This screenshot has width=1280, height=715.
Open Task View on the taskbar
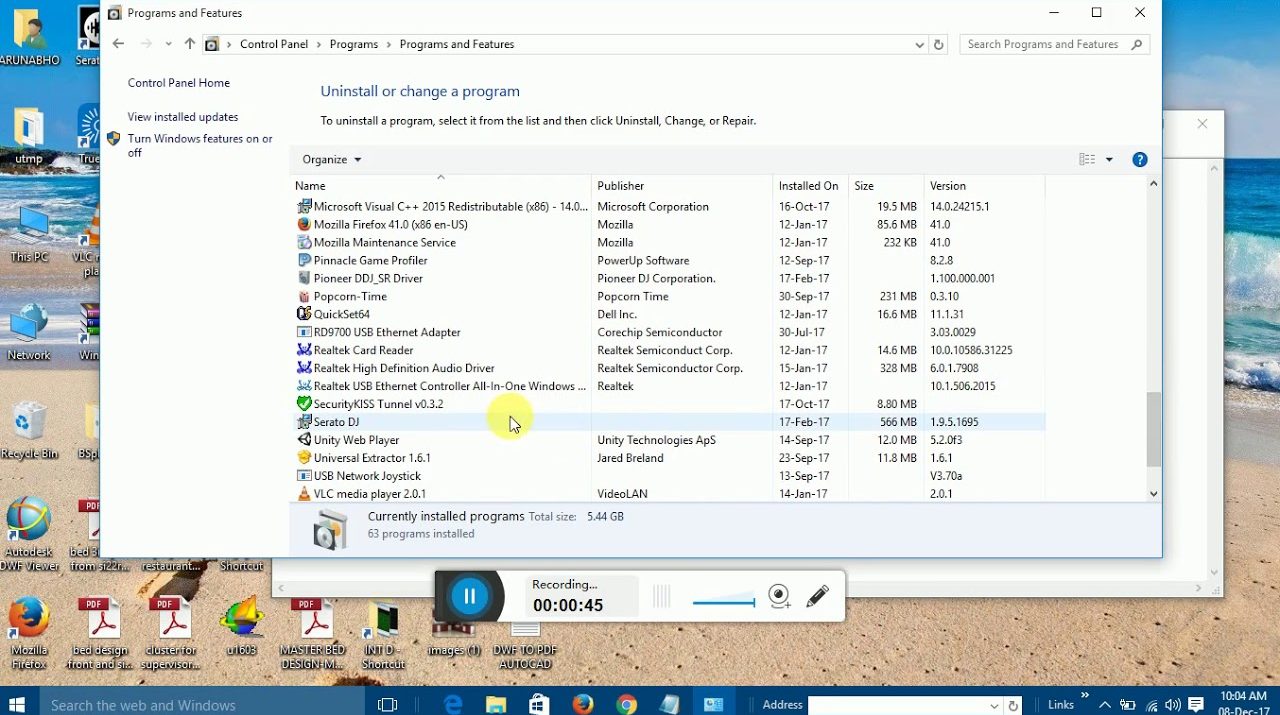coord(388,705)
